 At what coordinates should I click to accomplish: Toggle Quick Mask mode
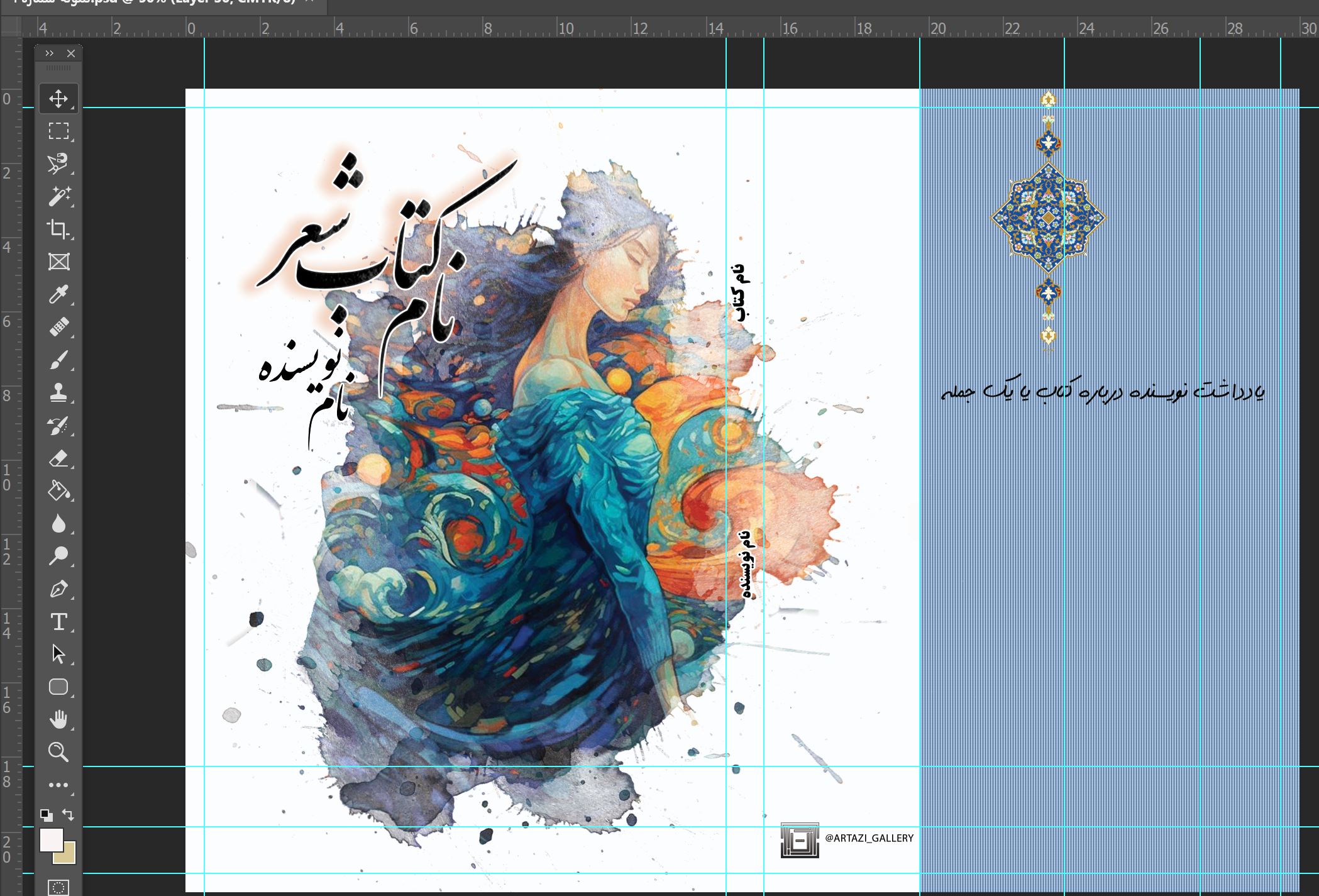point(58,887)
